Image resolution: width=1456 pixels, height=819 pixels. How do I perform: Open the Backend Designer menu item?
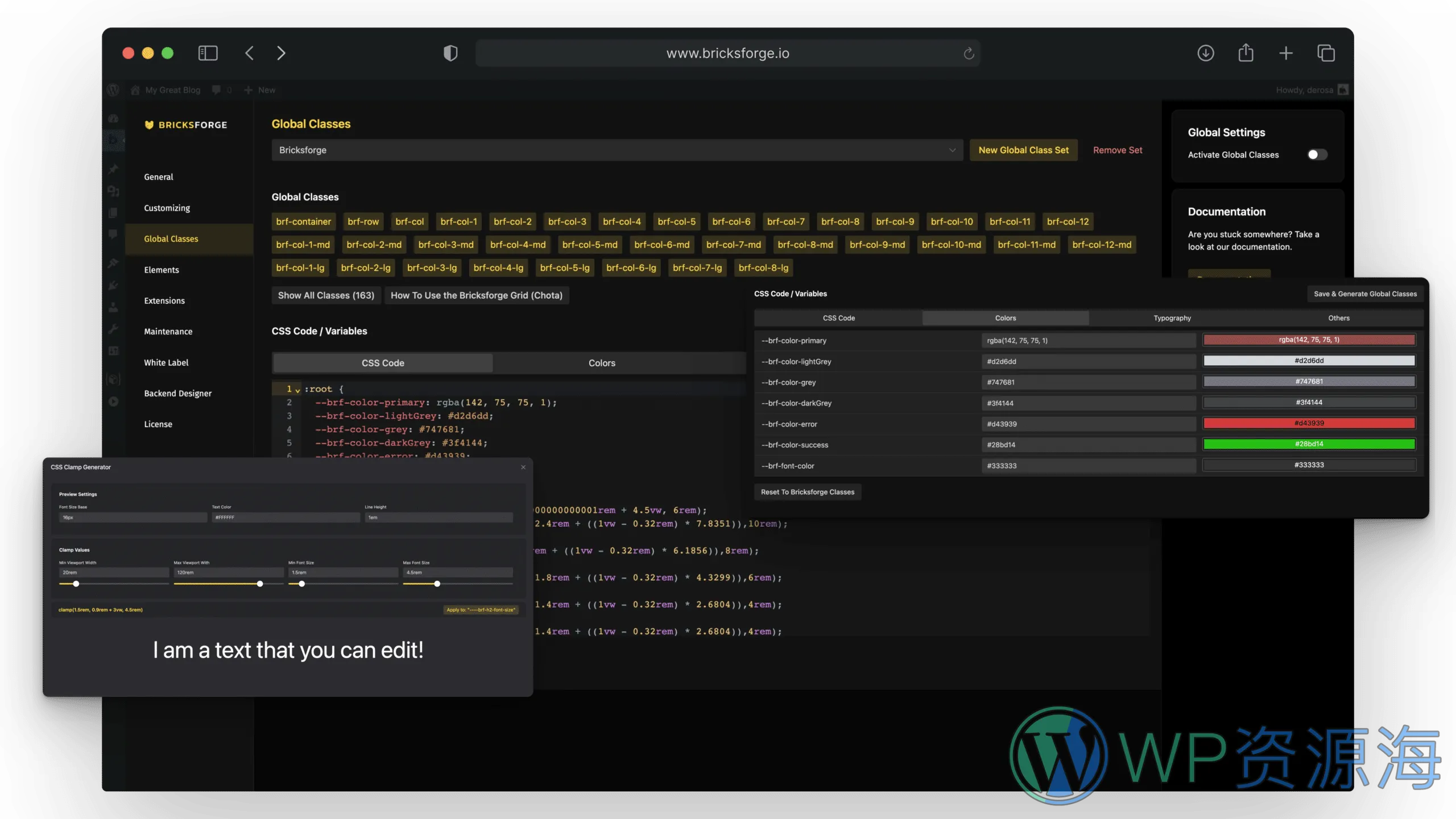pos(178,394)
